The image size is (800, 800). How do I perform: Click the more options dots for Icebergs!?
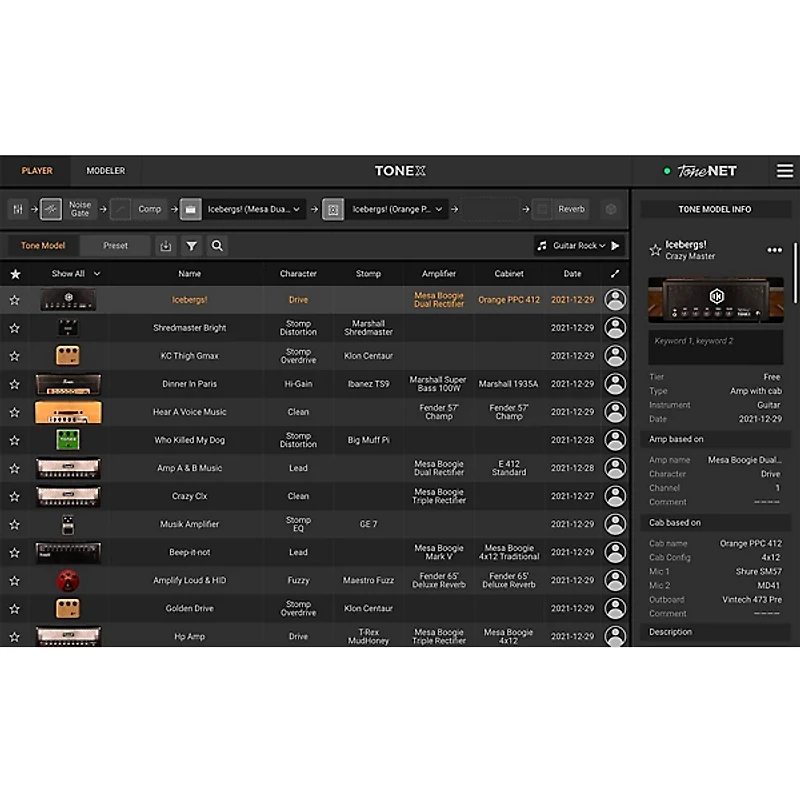(x=772, y=248)
